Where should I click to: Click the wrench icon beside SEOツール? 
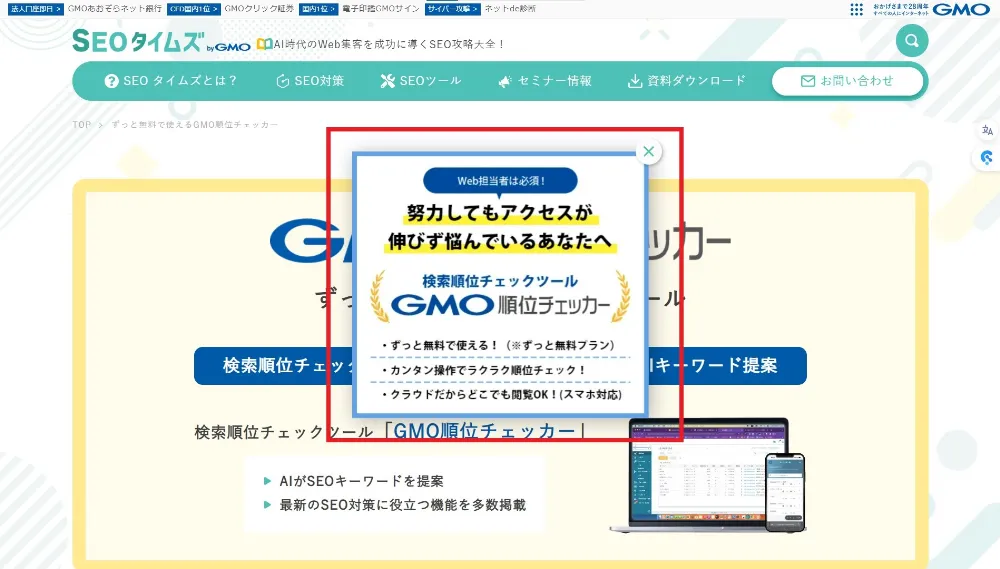point(388,81)
